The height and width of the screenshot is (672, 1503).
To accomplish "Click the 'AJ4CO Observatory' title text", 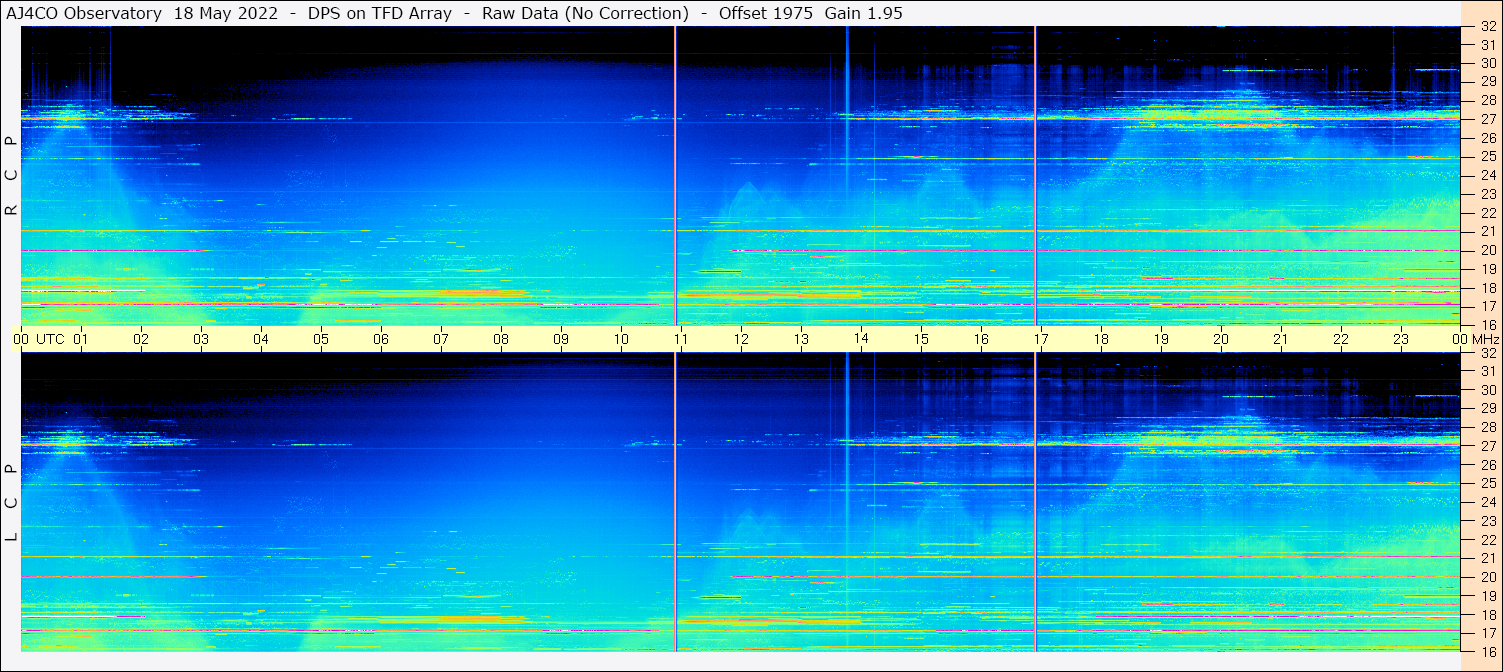I will click(x=86, y=13).
